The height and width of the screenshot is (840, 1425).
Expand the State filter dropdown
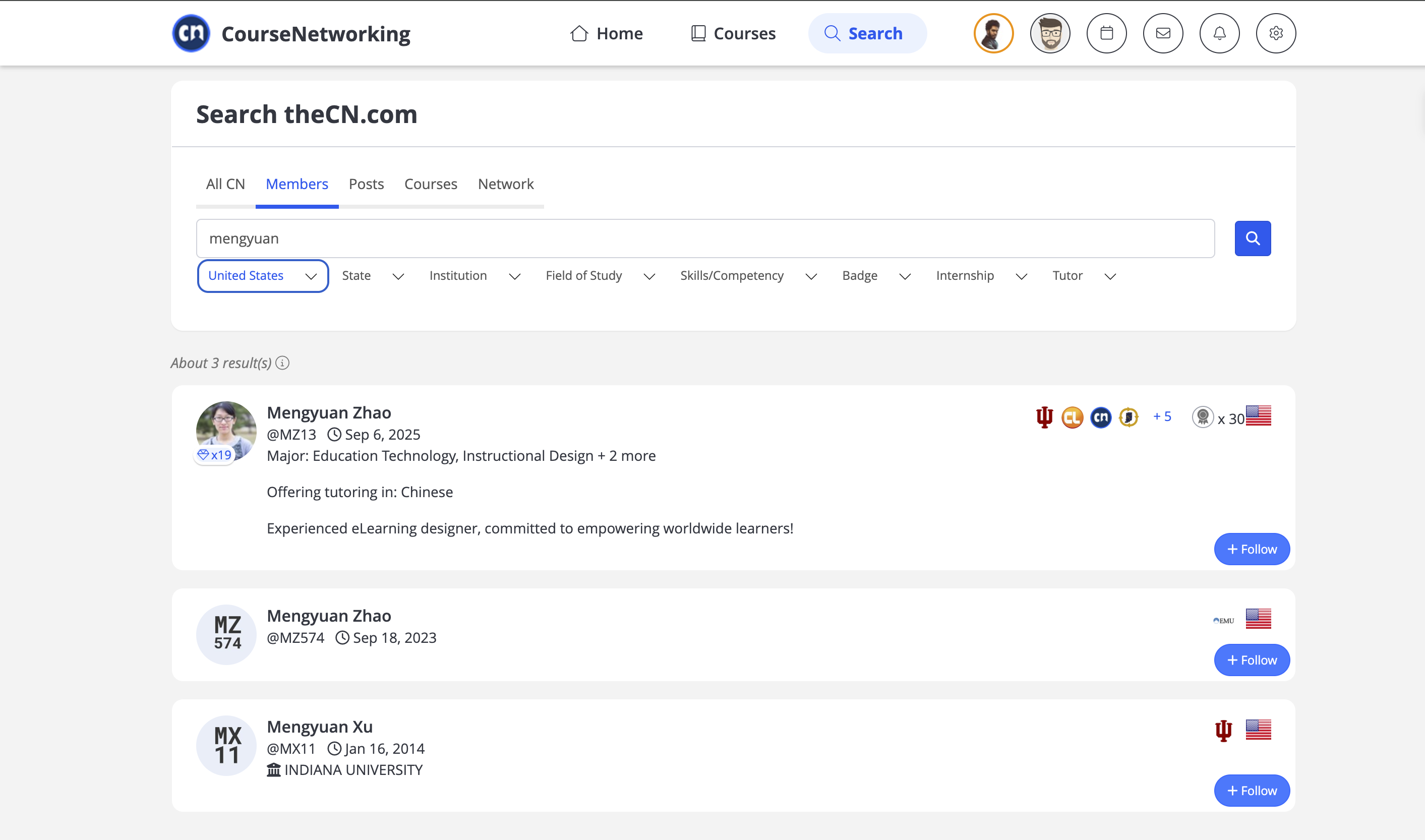click(373, 276)
